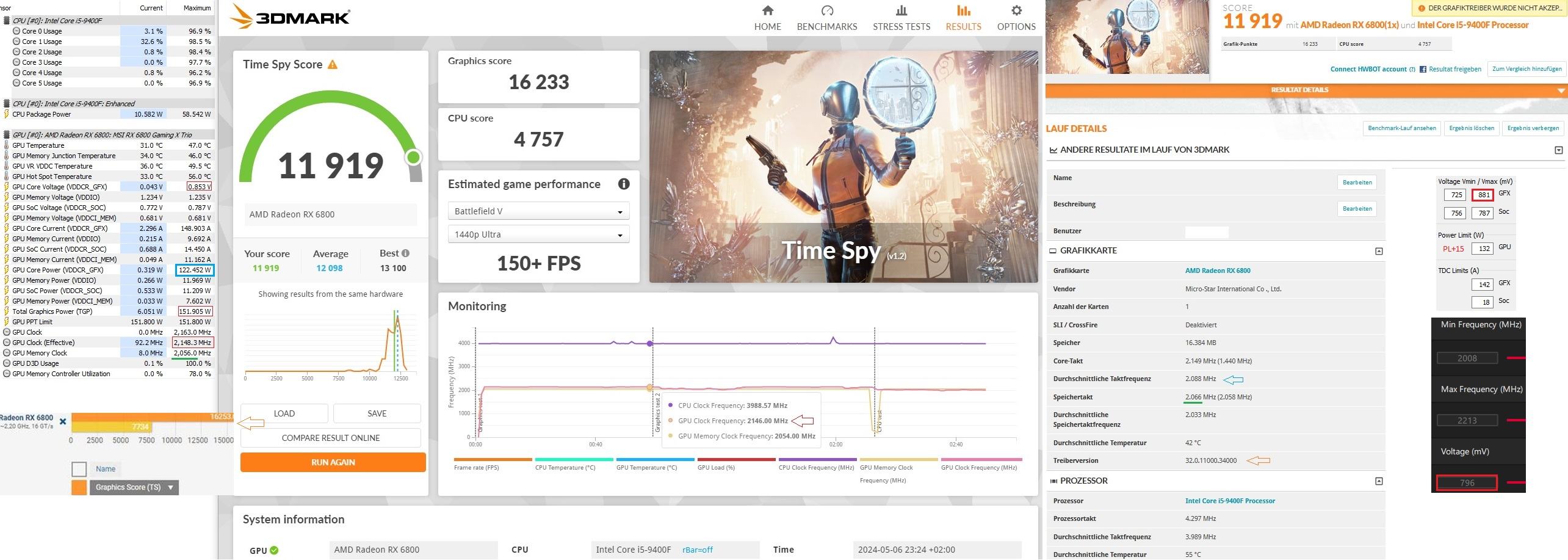
Task: Click Ergebnis verbergen button
Action: click(1533, 128)
